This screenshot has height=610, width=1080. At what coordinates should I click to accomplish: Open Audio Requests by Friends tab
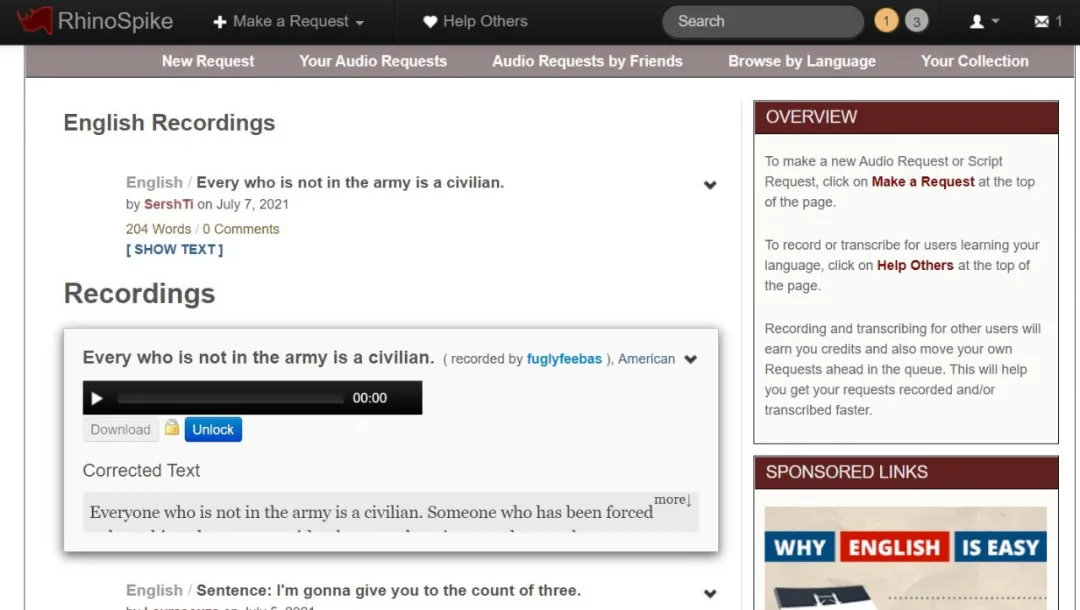[x=587, y=61]
